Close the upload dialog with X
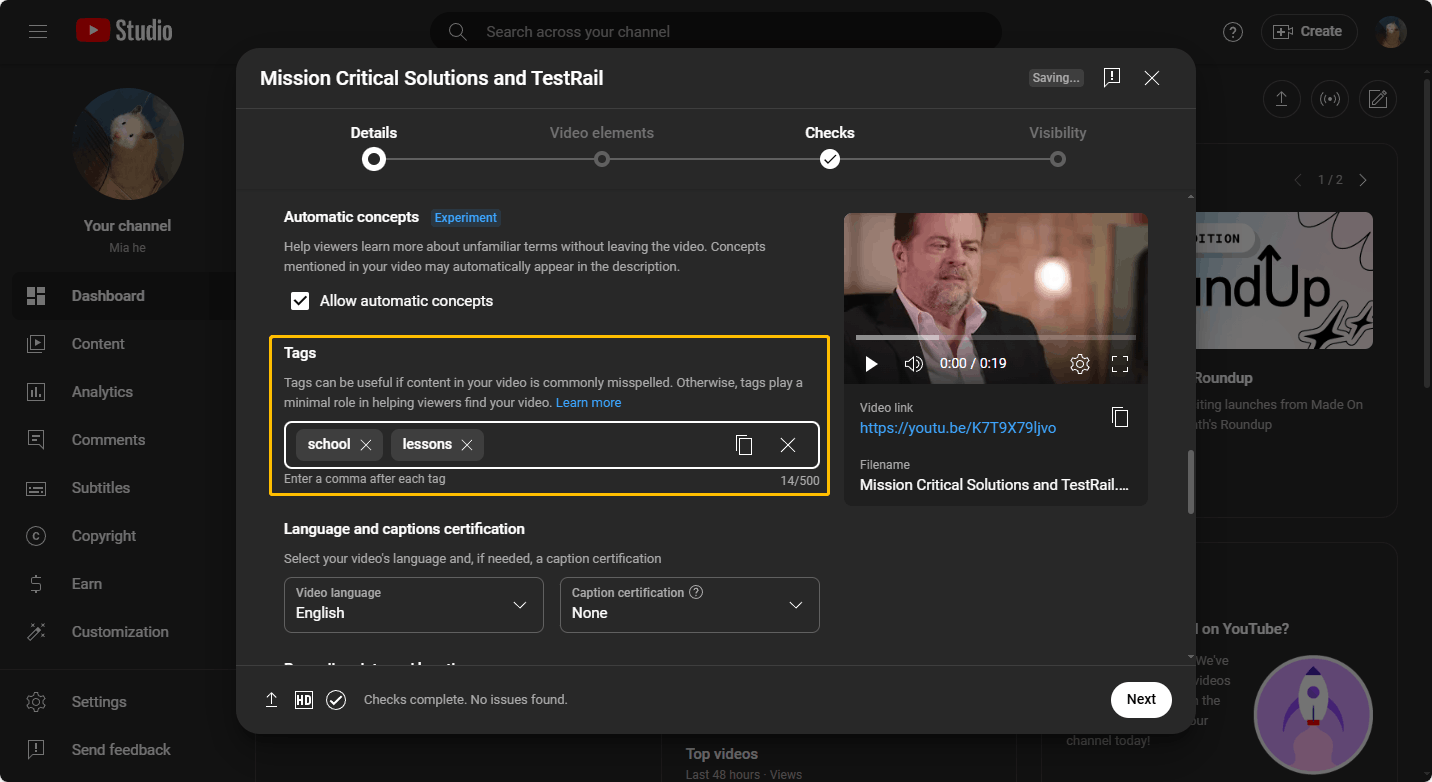Image resolution: width=1432 pixels, height=782 pixels. click(1152, 78)
